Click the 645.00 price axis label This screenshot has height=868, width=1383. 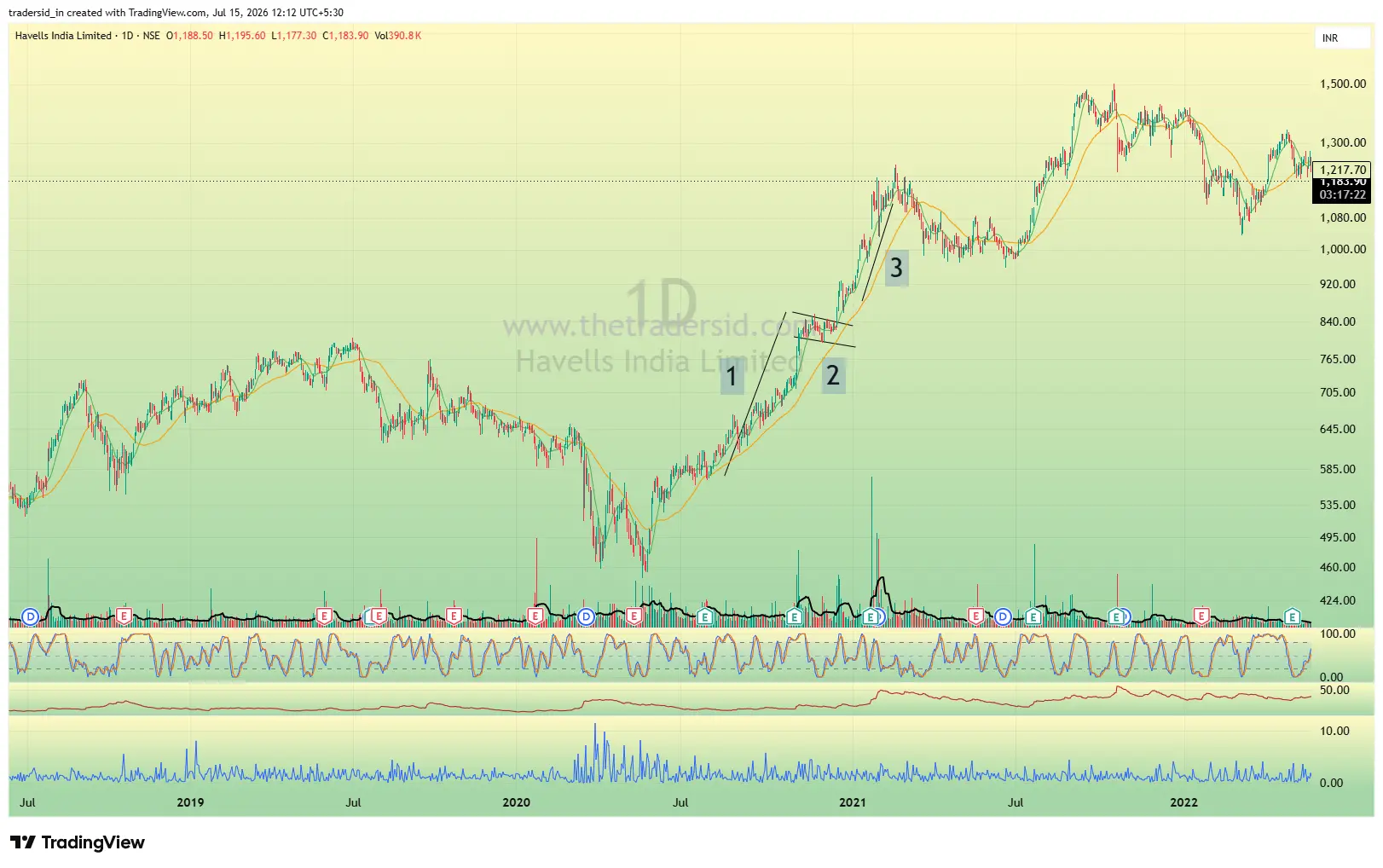[x=1338, y=429]
